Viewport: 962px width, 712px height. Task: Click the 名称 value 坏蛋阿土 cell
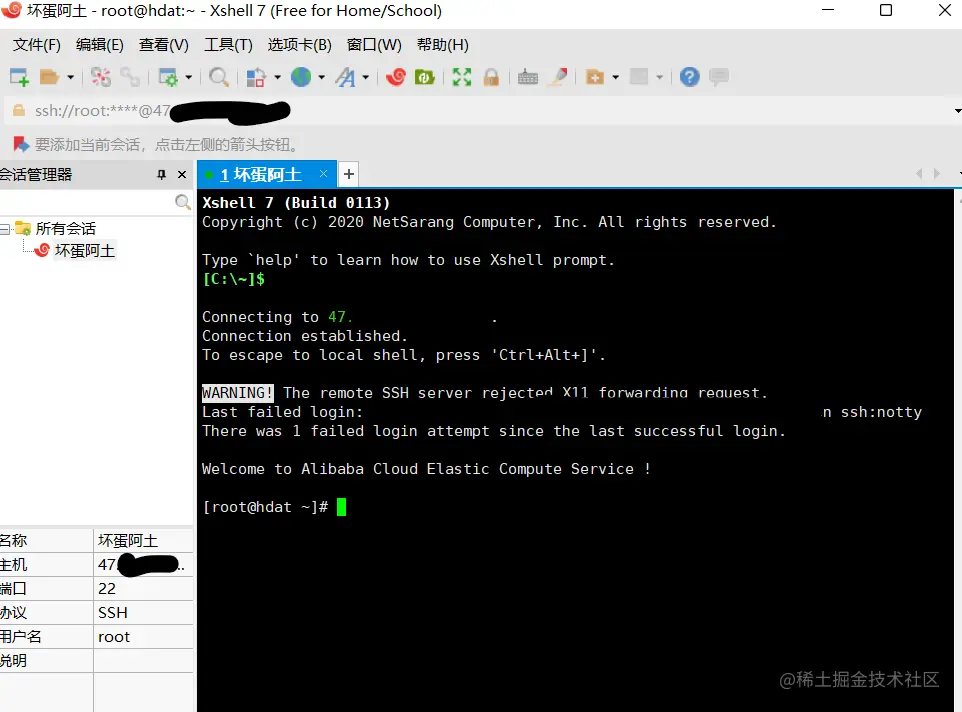click(x=144, y=540)
